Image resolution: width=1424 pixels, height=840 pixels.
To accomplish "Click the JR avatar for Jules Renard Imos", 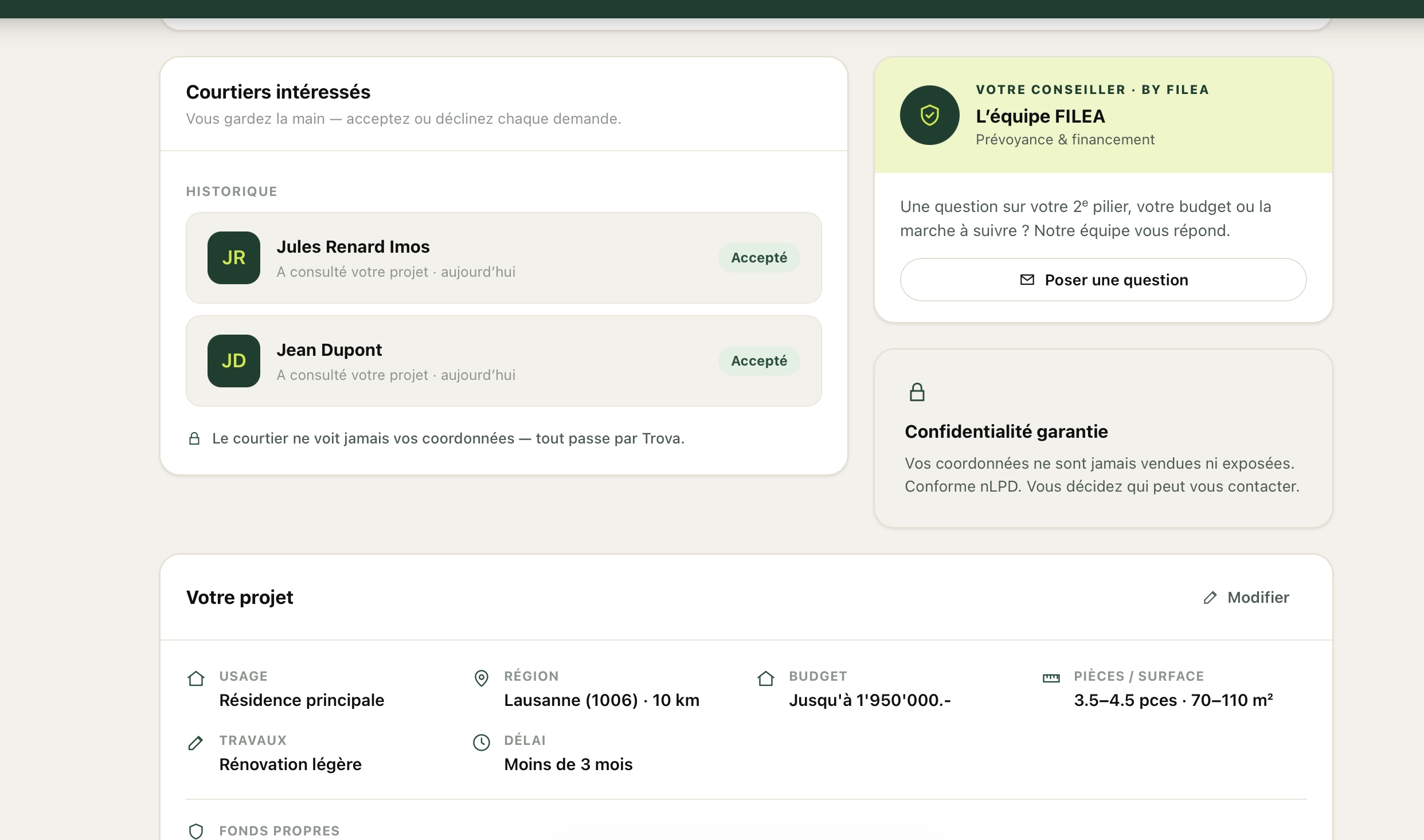I will tap(234, 258).
